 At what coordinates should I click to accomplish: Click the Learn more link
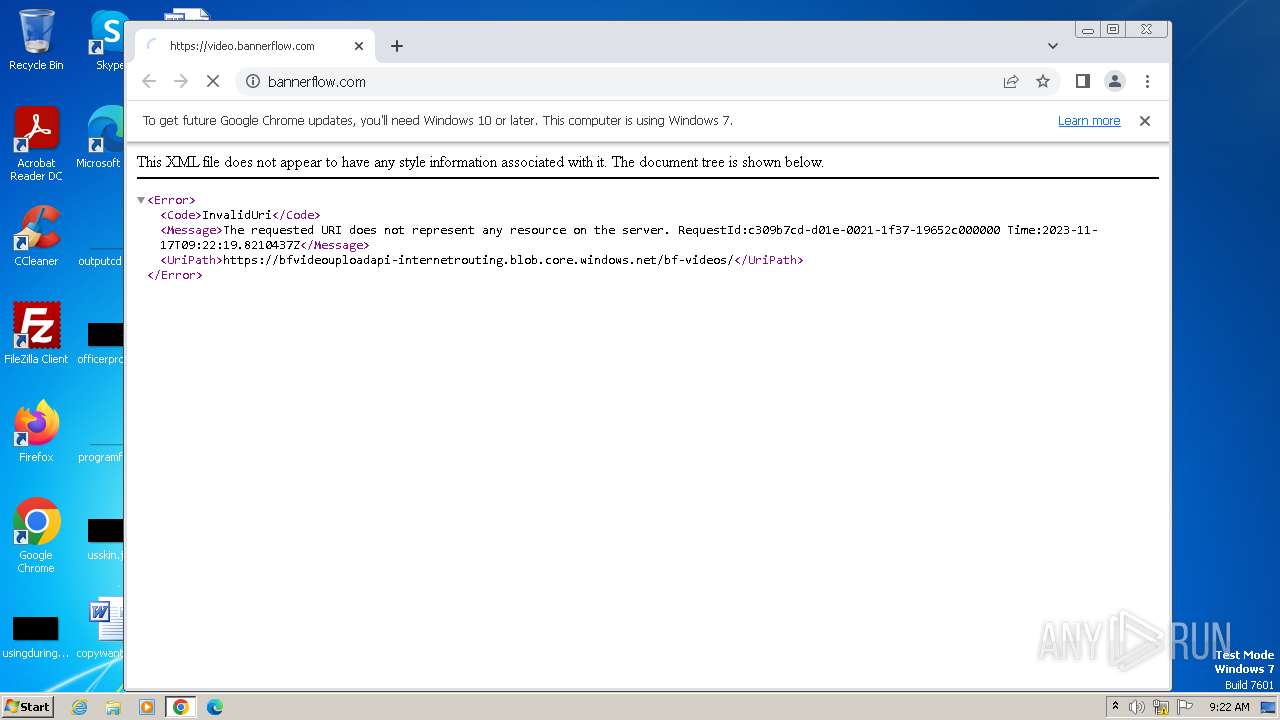click(1089, 121)
